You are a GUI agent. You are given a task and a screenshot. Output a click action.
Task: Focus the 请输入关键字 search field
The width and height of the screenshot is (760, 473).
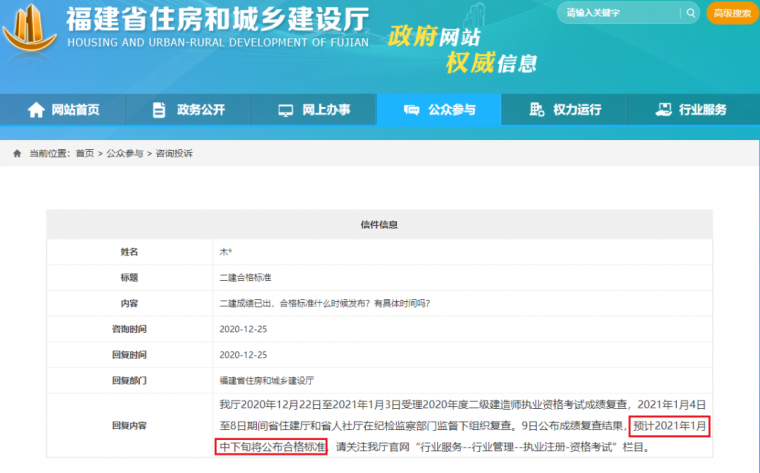tap(615, 14)
